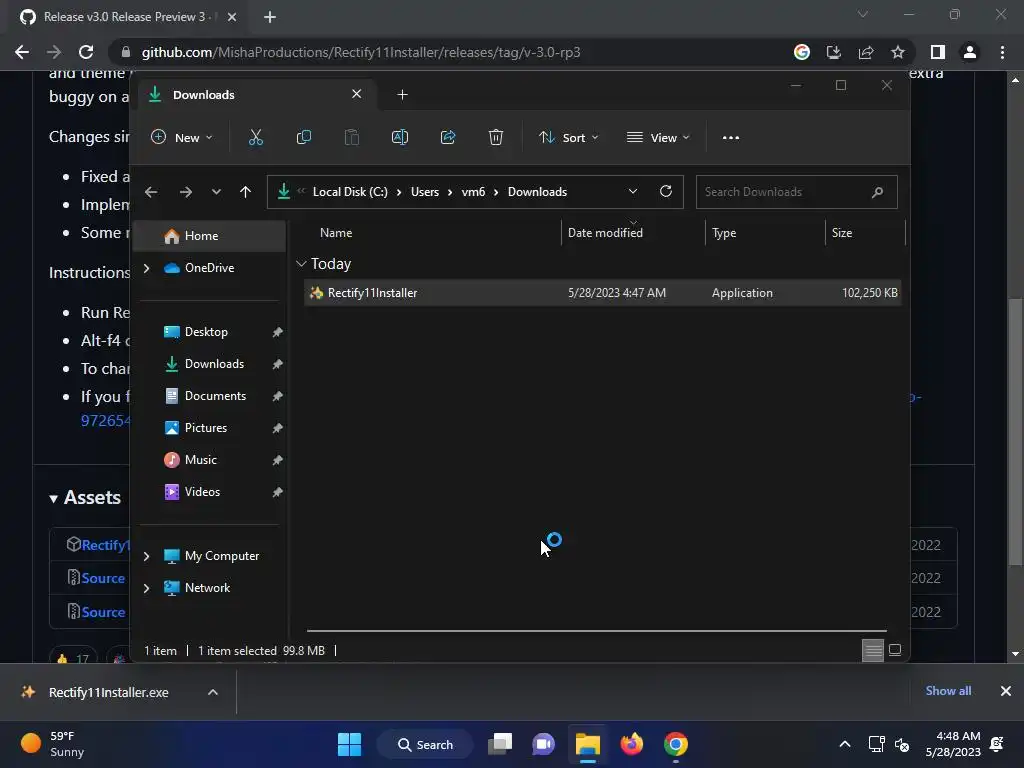Click the Google icon in Chrome address bar
Viewport: 1024px width, 768px height.
click(802, 52)
